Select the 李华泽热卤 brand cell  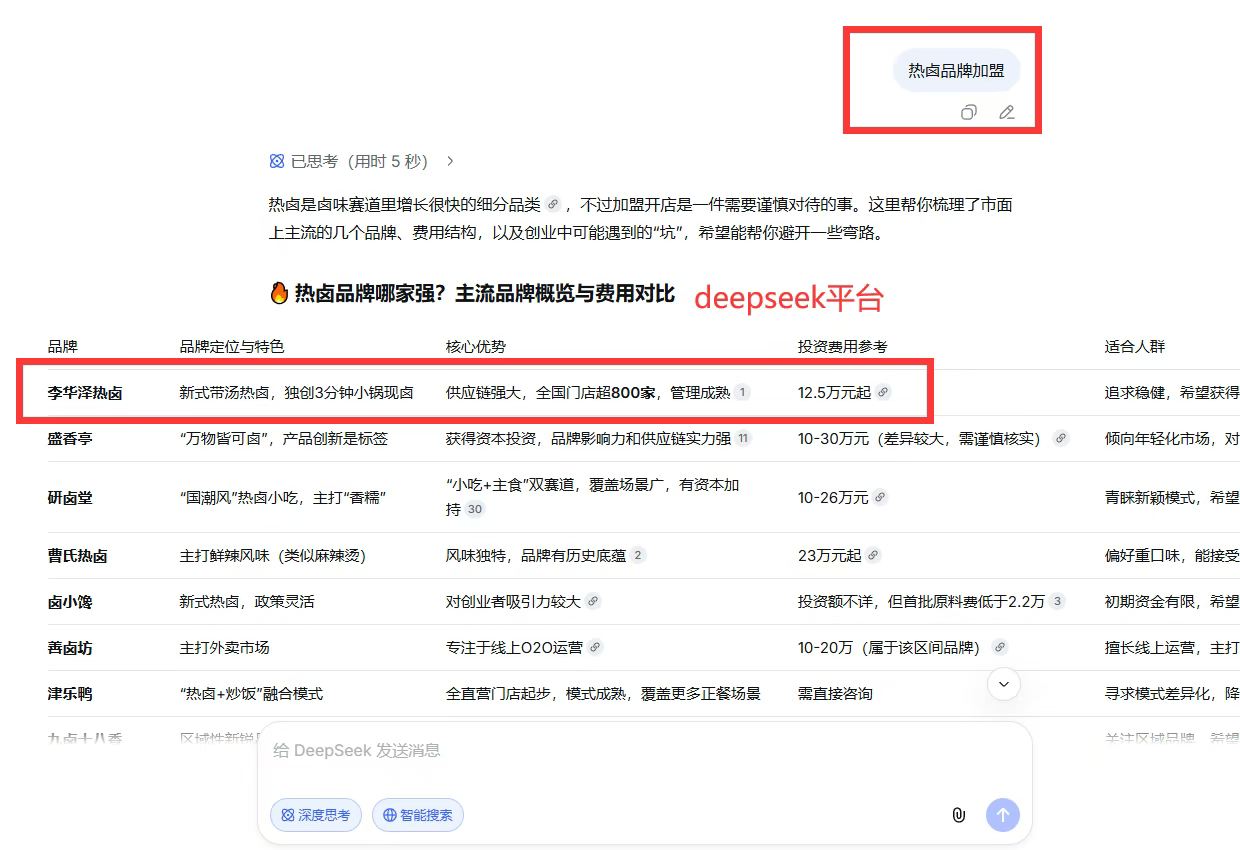pyautogui.click(x=85, y=393)
